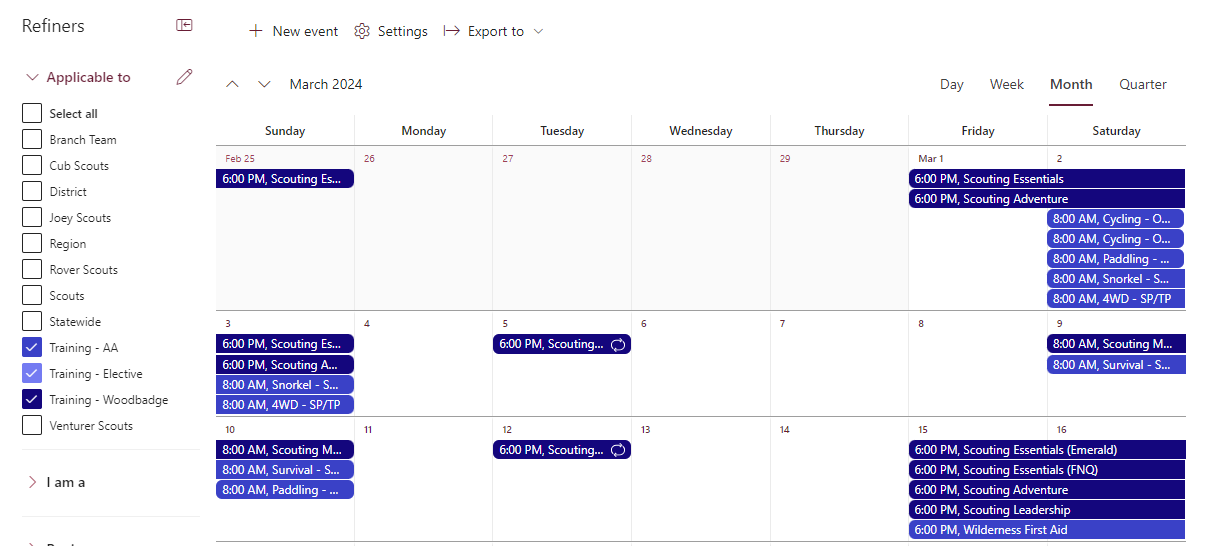Image resolution: width=1232 pixels, height=546 pixels.
Task: Click recurring icon on March 5 event
Action: [618, 344]
